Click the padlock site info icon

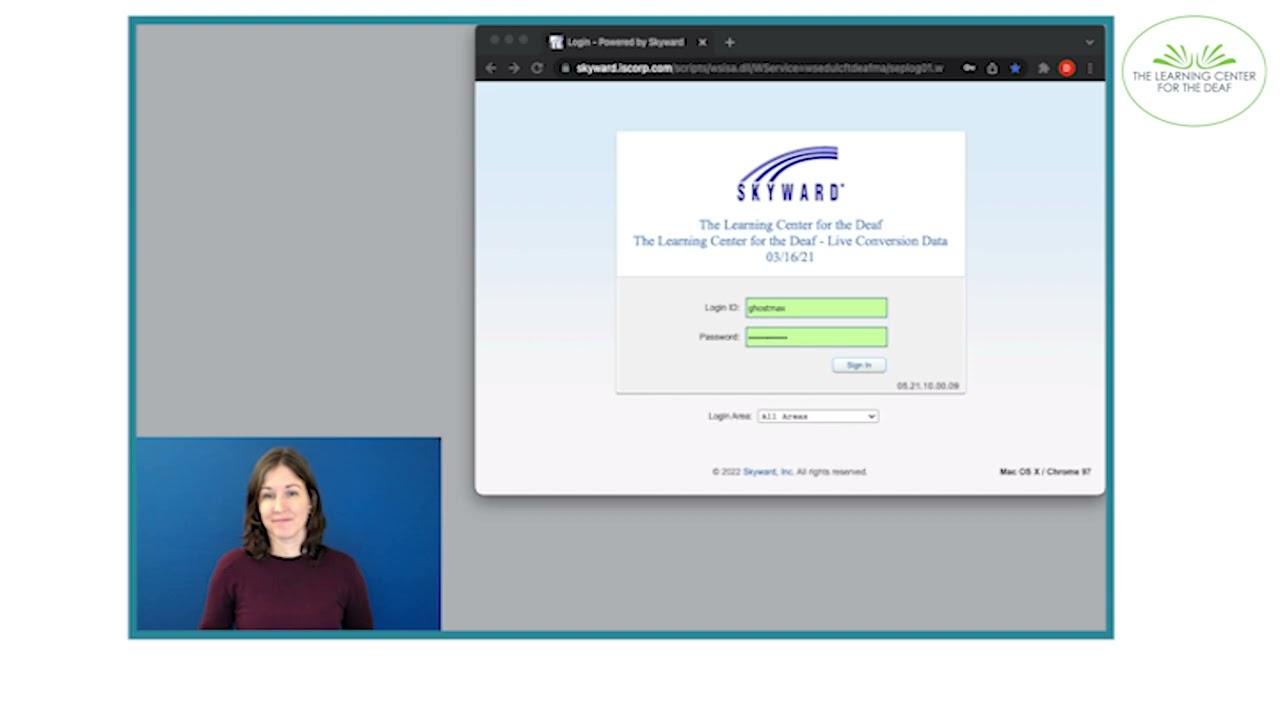coord(565,68)
